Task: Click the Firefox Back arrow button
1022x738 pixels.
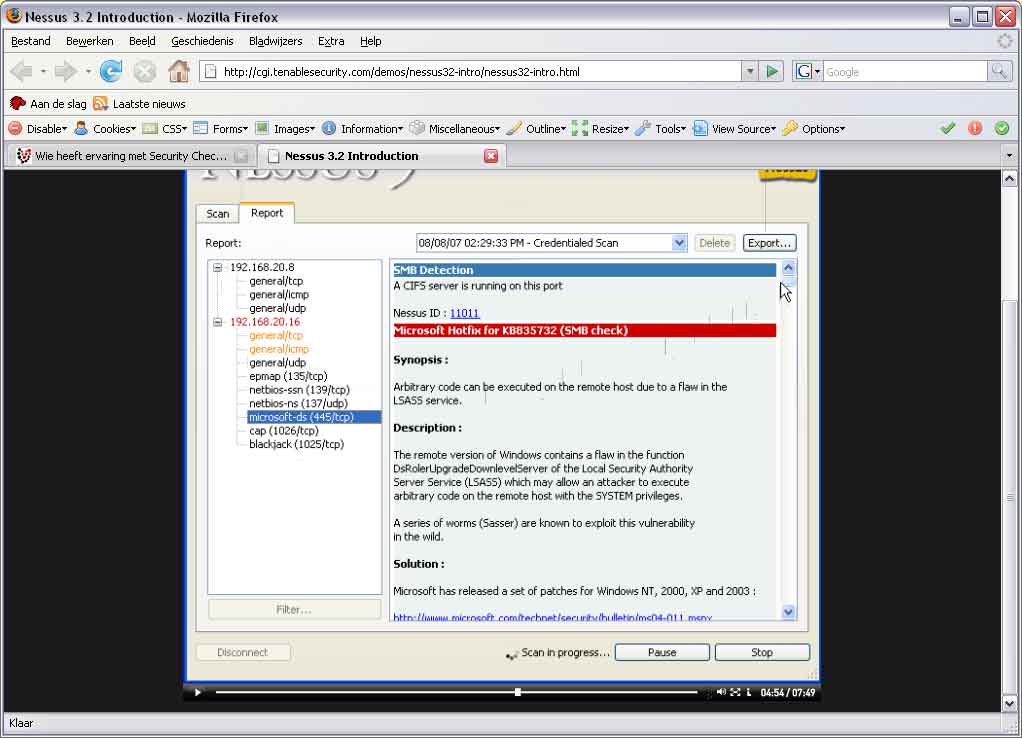Action: 22,71
